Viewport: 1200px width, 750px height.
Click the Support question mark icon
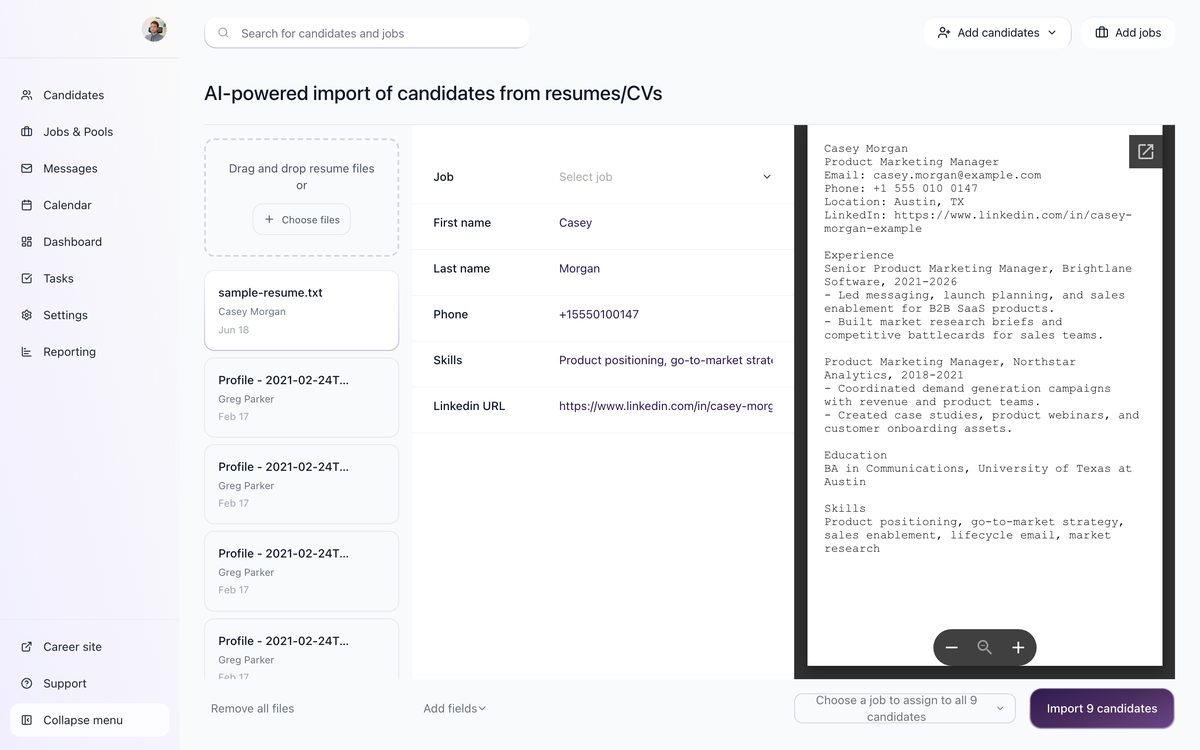pos(27,684)
